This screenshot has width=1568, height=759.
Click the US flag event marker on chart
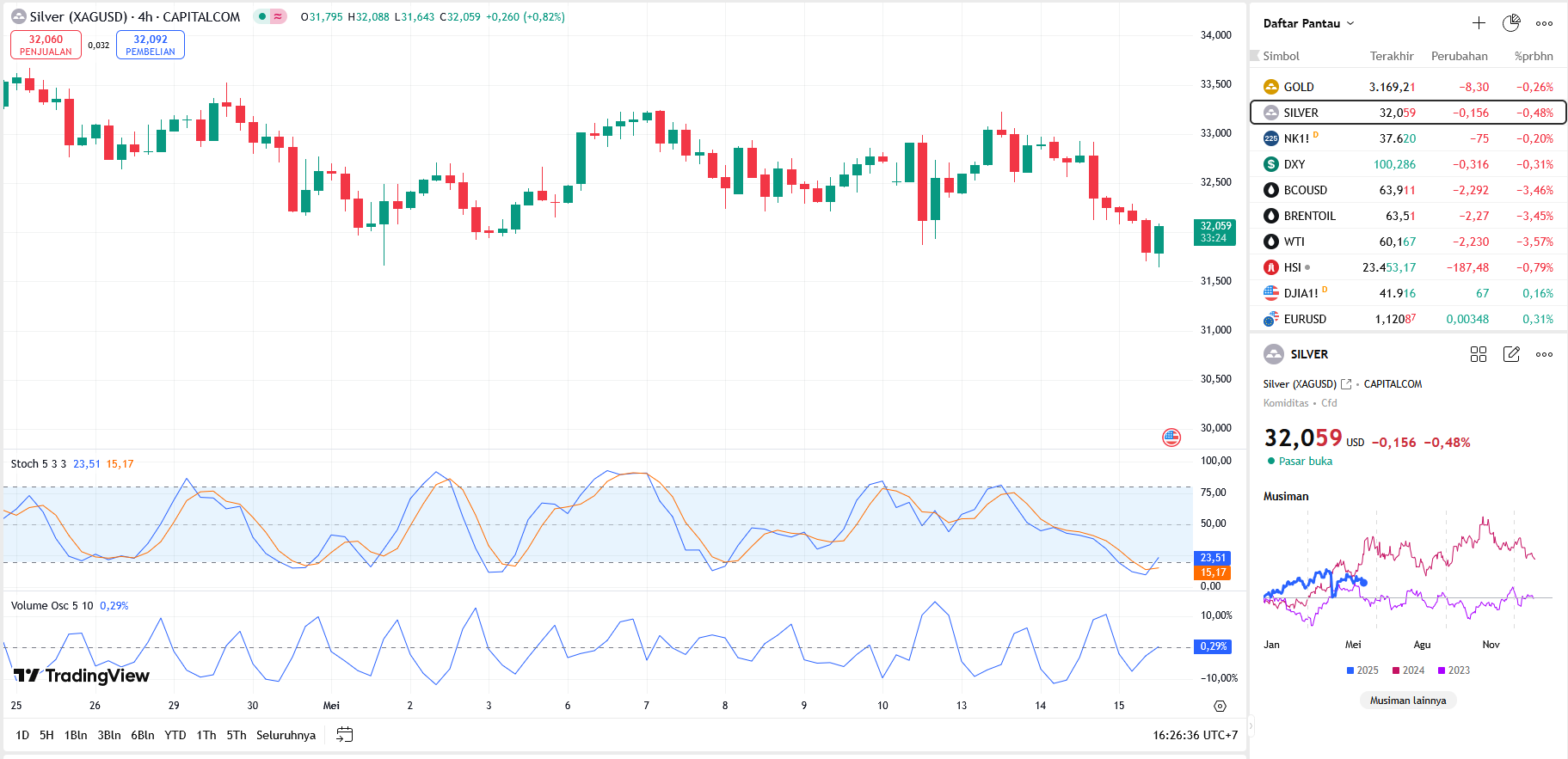(x=1171, y=438)
